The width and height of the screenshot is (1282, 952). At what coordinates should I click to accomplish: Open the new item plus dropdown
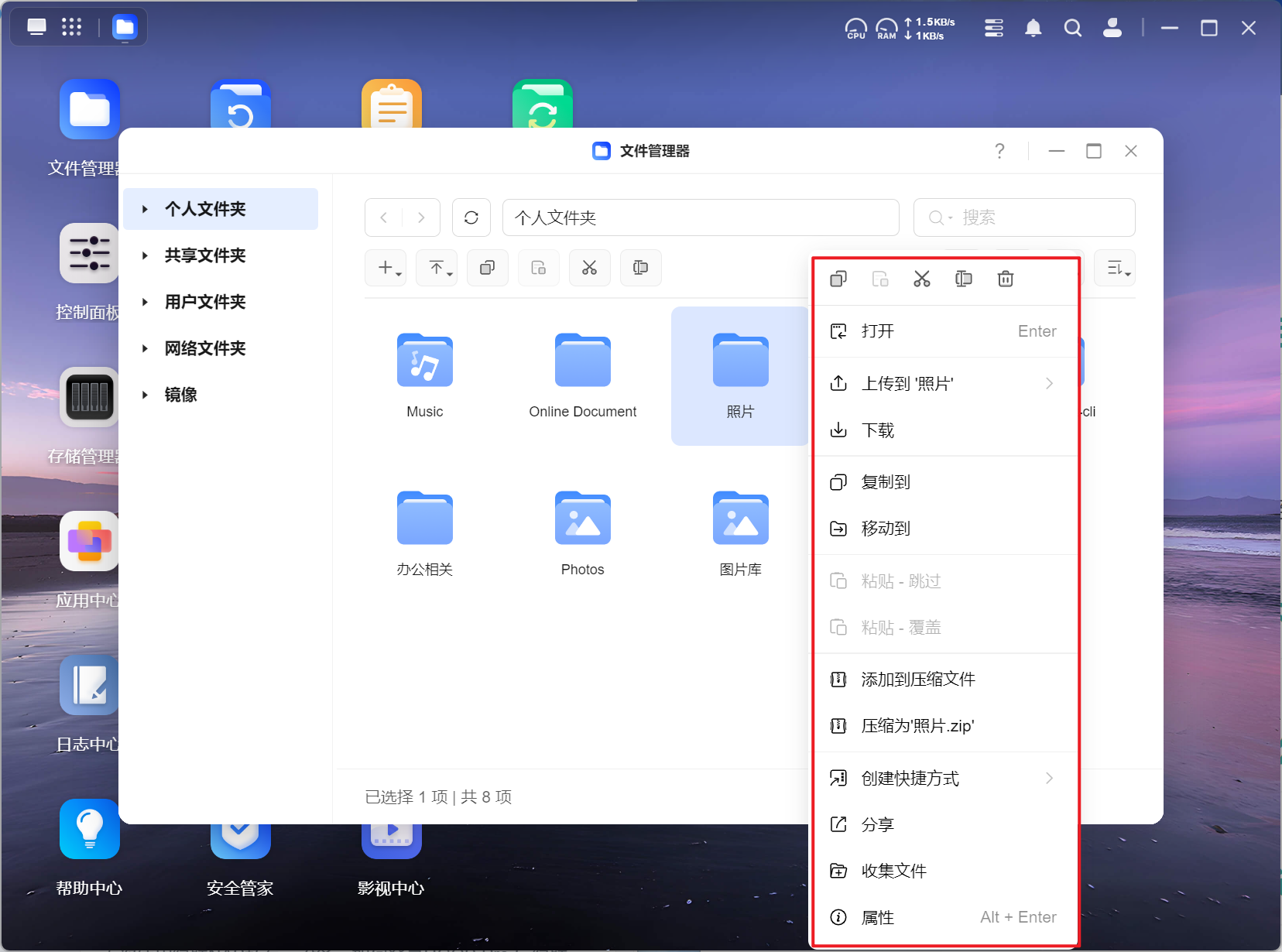coord(386,268)
